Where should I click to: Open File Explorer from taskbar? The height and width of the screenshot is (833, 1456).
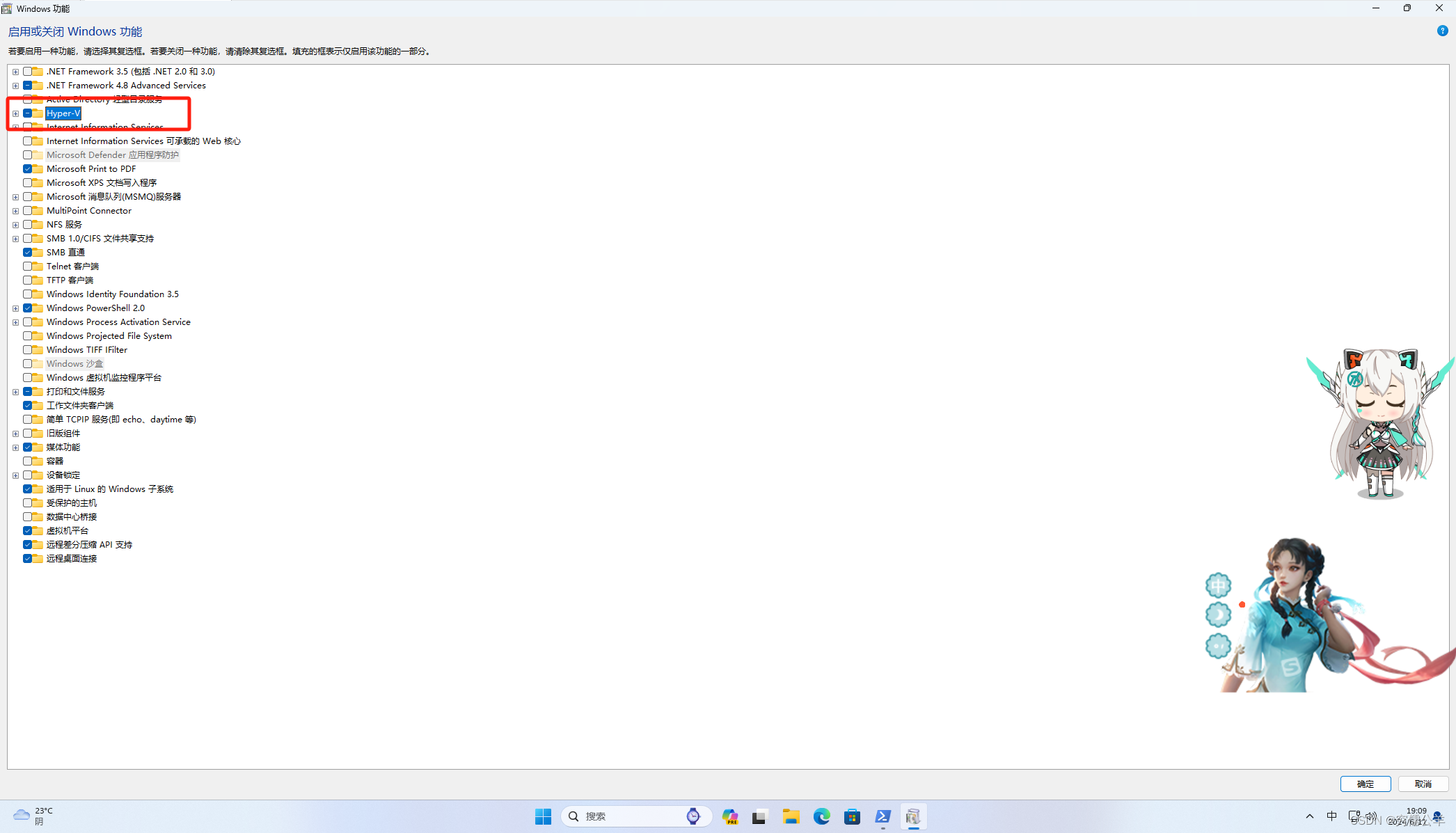tap(791, 816)
